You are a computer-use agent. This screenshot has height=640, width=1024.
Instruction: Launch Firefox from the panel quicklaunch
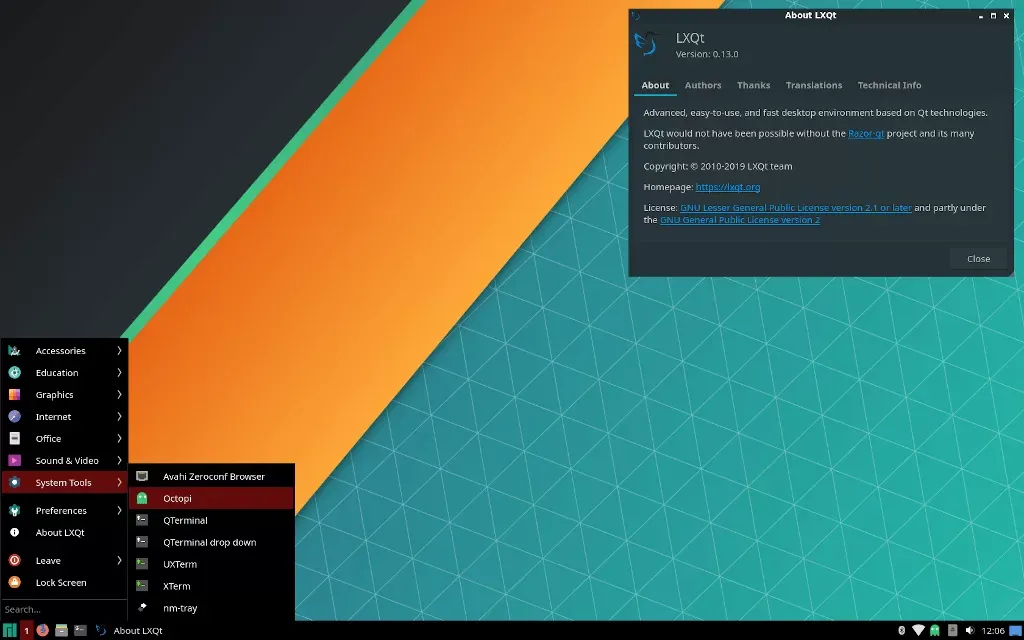click(42, 630)
